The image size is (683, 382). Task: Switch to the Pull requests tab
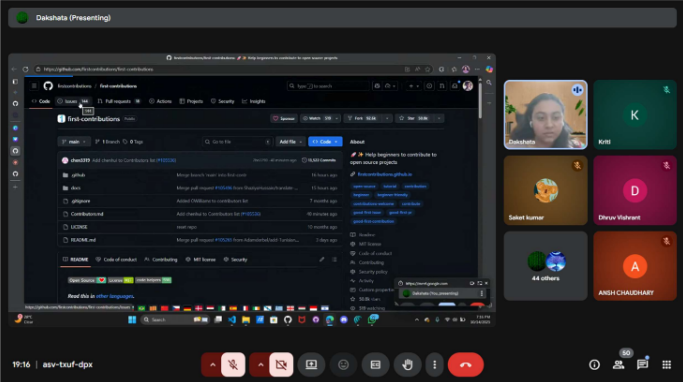tap(118, 101)
